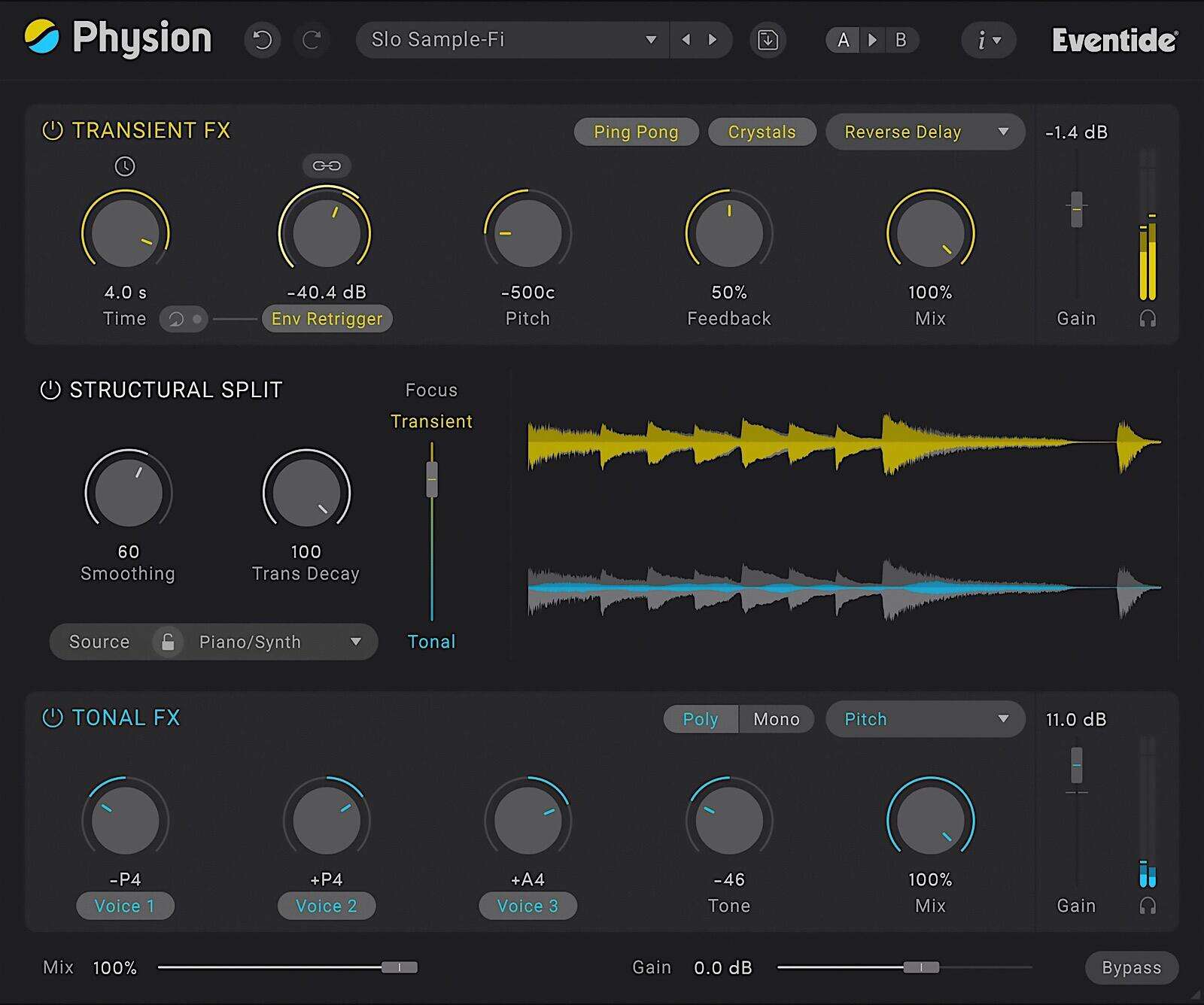Click the Tonal focus label

[x=431, y=642]
